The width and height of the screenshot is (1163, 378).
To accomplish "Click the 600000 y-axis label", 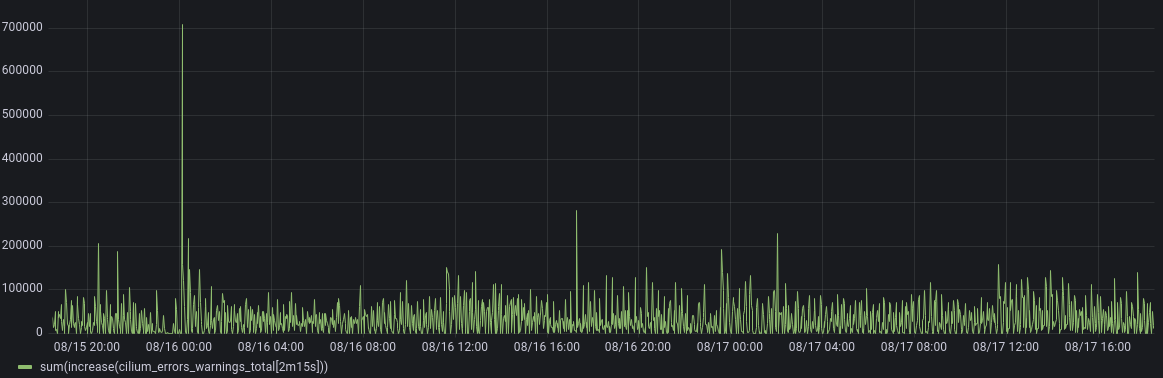I will click(x=22, y=71).
